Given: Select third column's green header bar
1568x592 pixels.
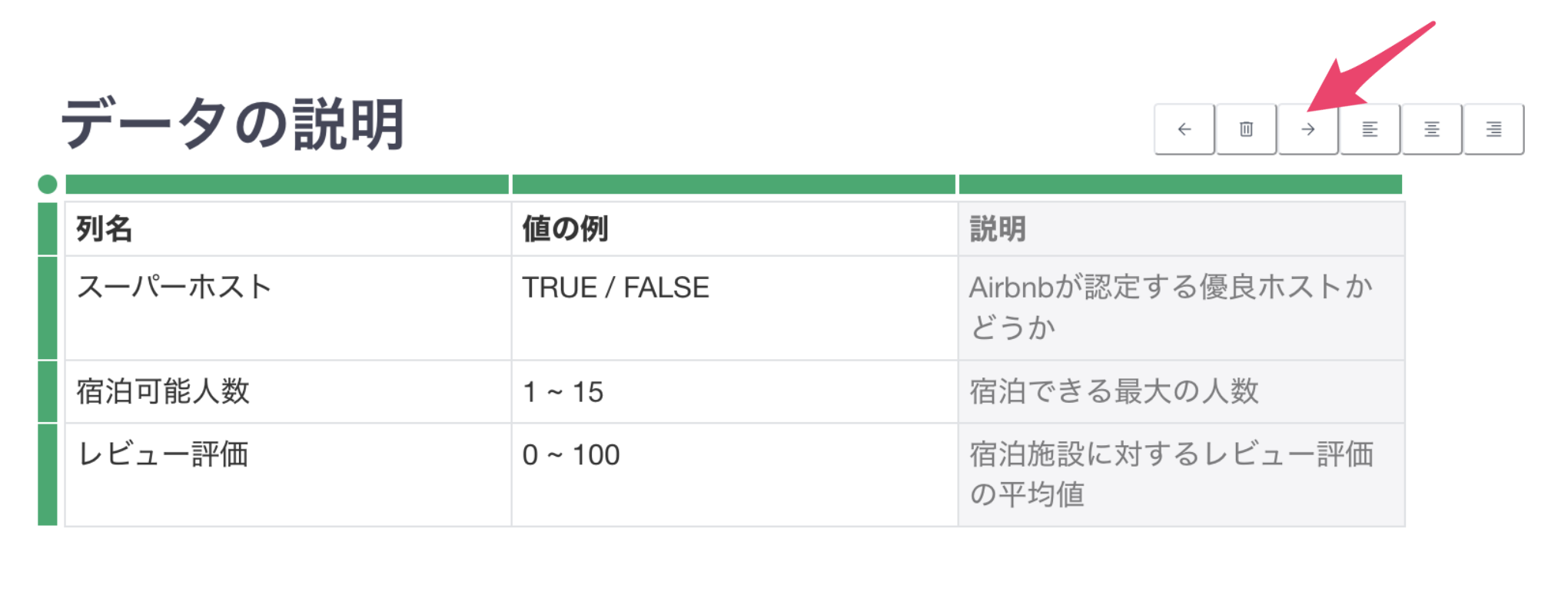Looking at the screenshot, I should (x=1181, y=185).
